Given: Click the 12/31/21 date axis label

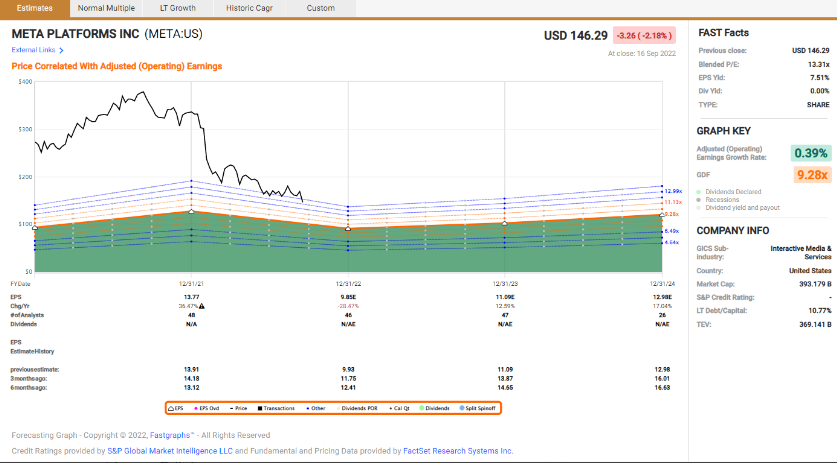Looking at the screenshot, I should click(x=192, y=284).
